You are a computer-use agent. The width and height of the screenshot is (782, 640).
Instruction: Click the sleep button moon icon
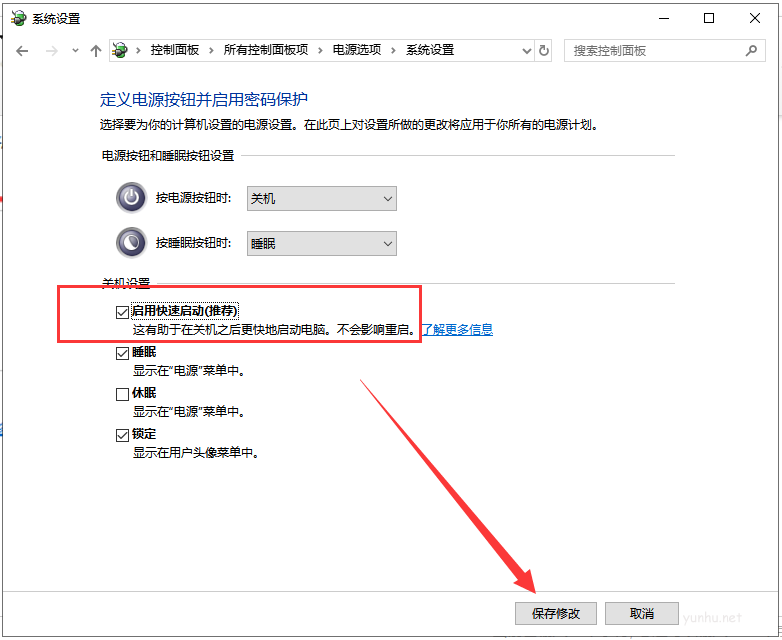(x=131, y=243)
